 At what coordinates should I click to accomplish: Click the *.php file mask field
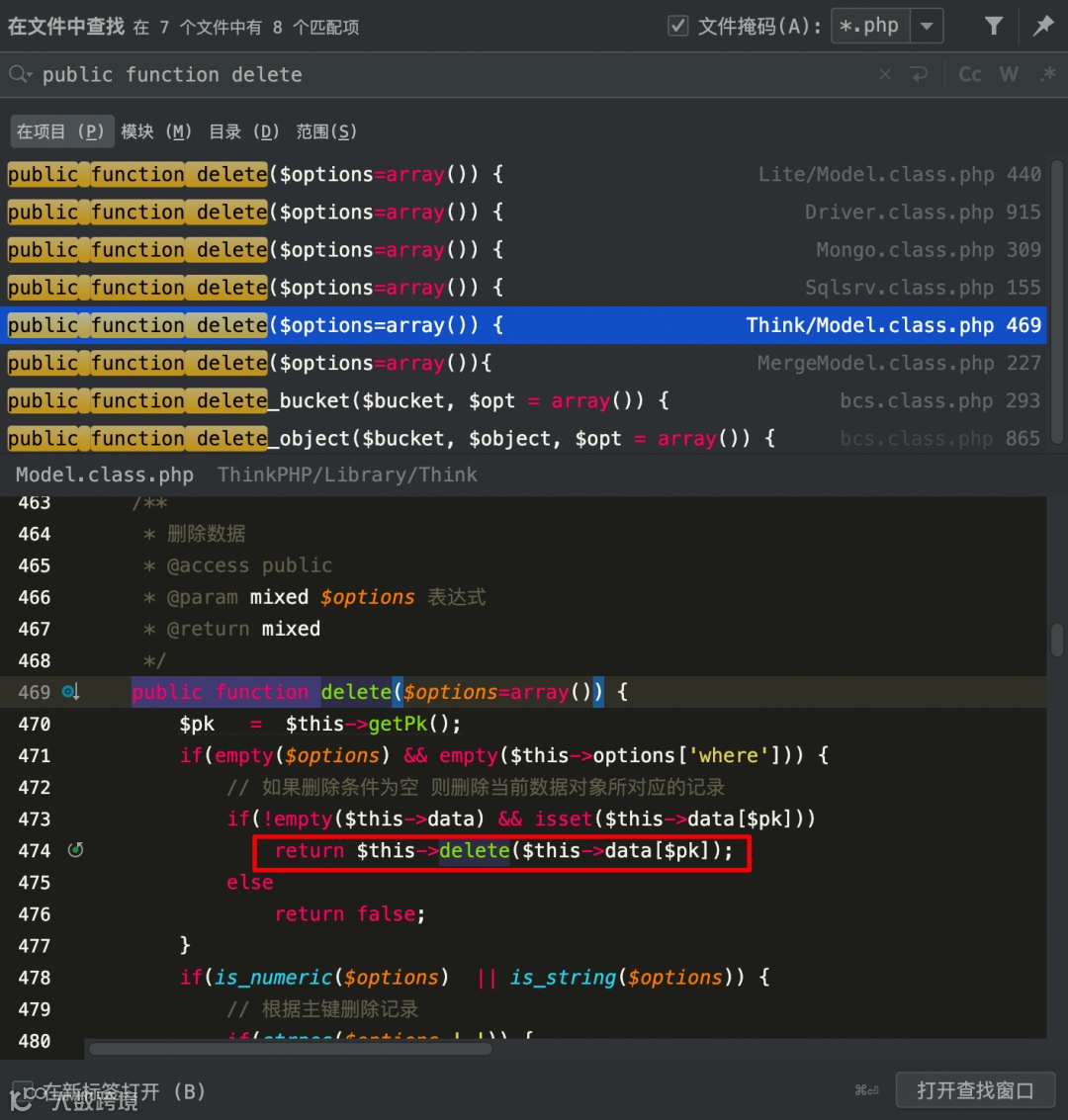(x=870, y=27)
